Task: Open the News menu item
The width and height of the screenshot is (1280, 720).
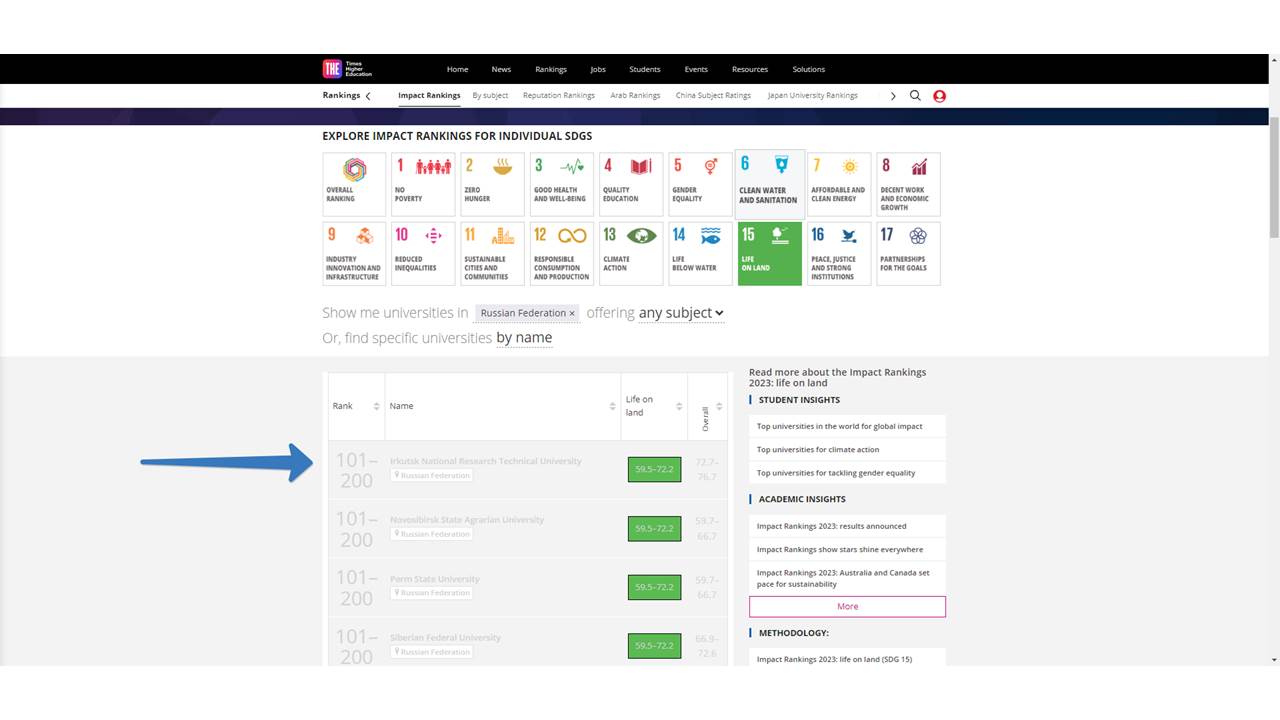Action: click(501, 69)
